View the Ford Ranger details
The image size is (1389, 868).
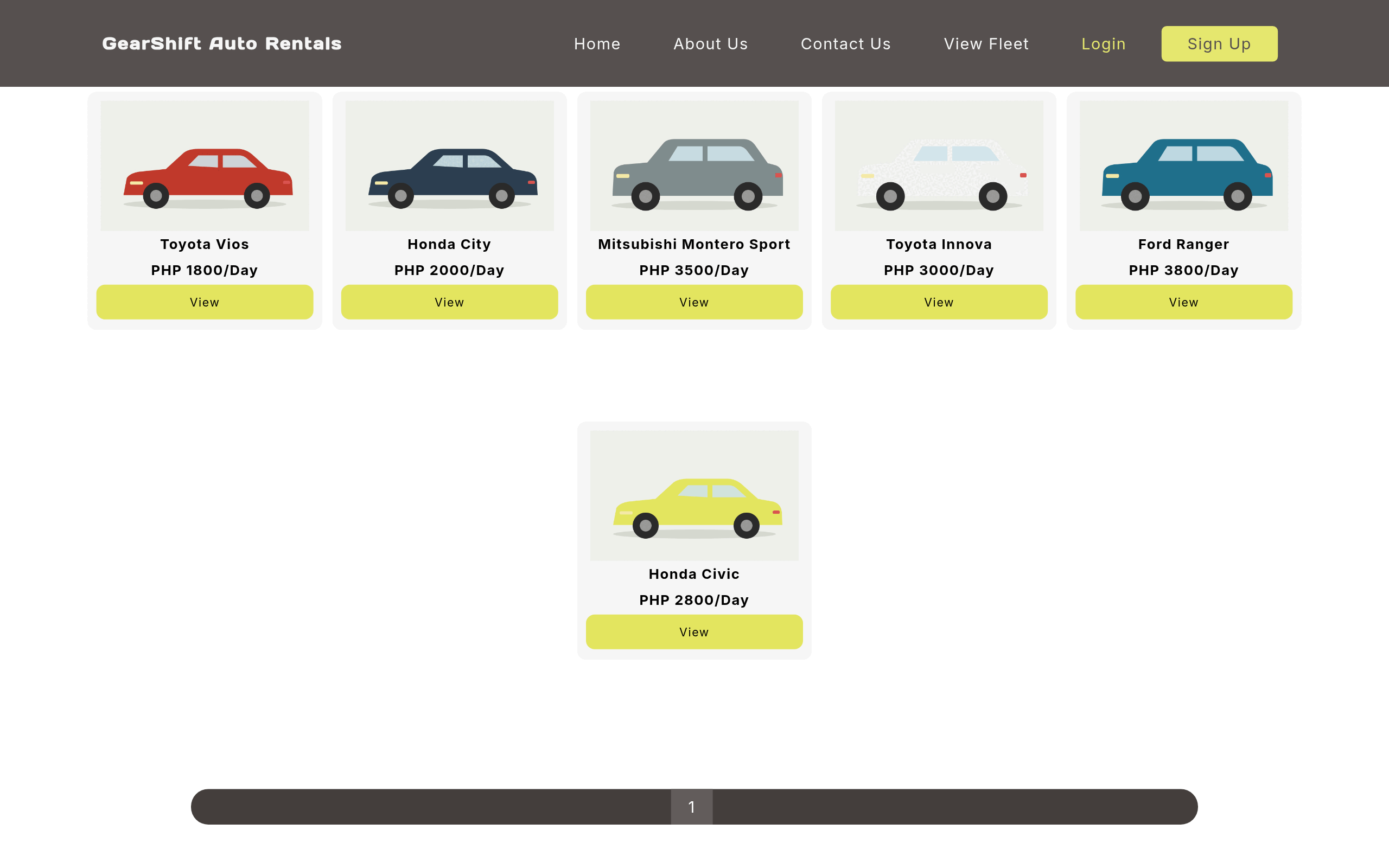[1183, 302]
